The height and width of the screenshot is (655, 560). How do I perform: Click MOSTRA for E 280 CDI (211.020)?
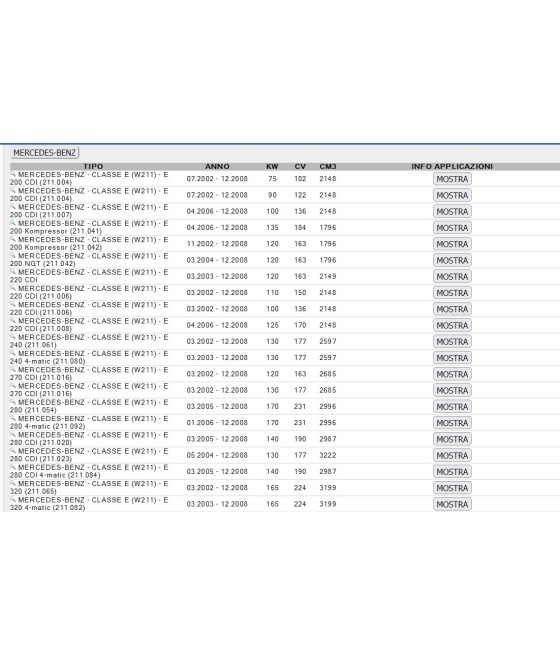pos(452,439)
